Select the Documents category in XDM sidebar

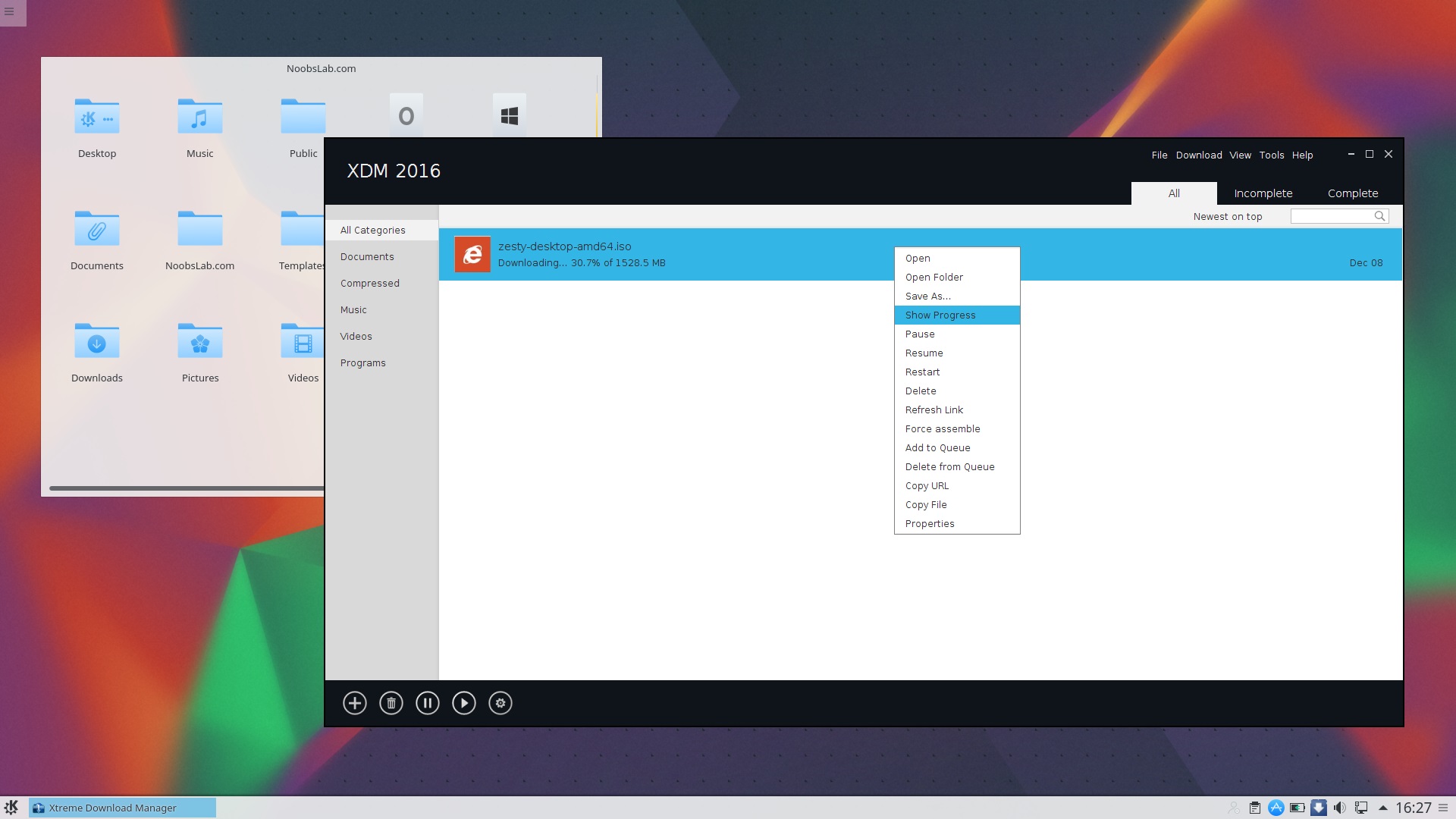[381, 257]
